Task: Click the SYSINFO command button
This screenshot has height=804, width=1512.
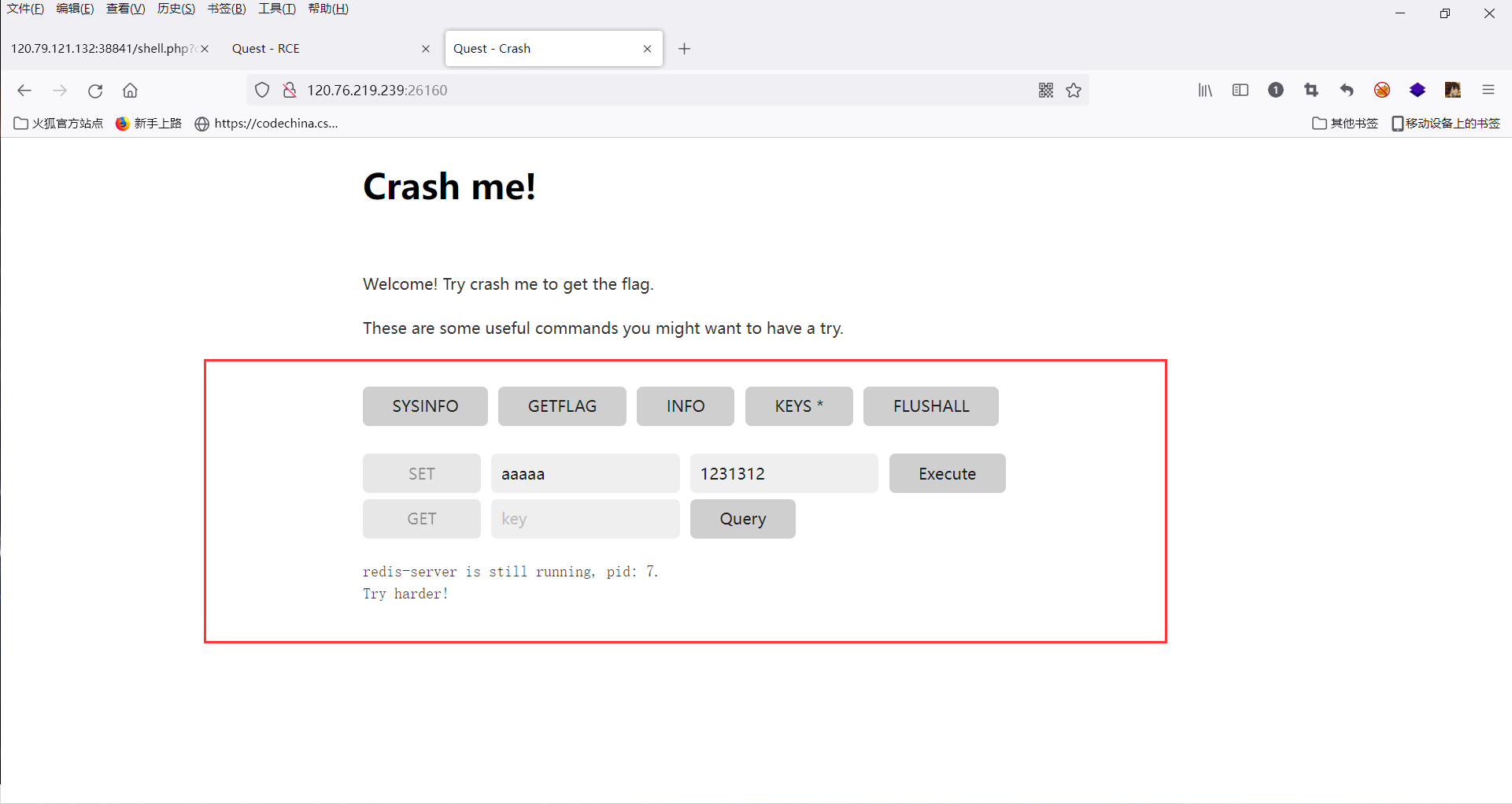Action: click(425, 406)
